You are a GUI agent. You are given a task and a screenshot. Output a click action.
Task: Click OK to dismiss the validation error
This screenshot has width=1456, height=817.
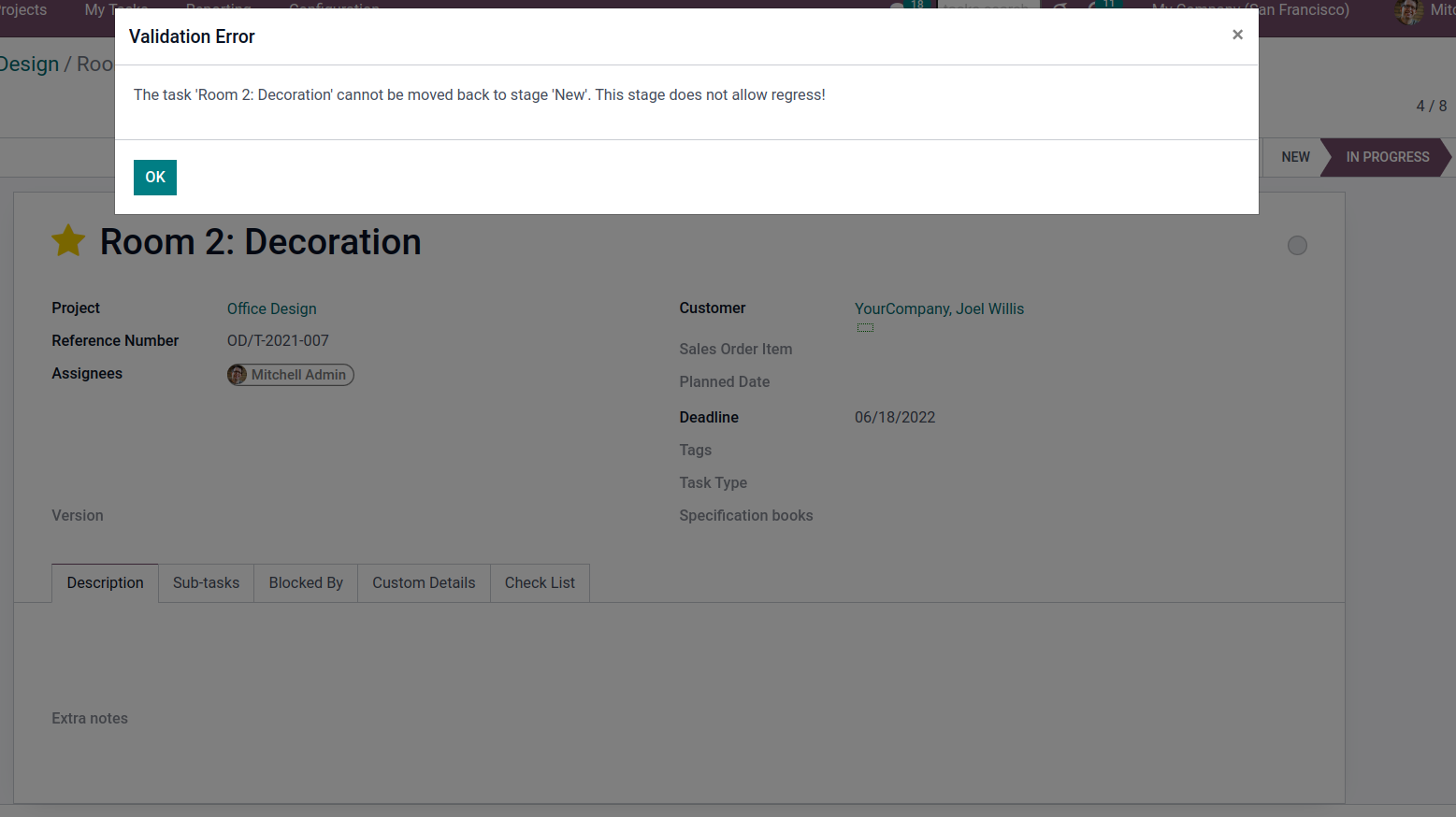pyautogui.click(x=155, y=178)
